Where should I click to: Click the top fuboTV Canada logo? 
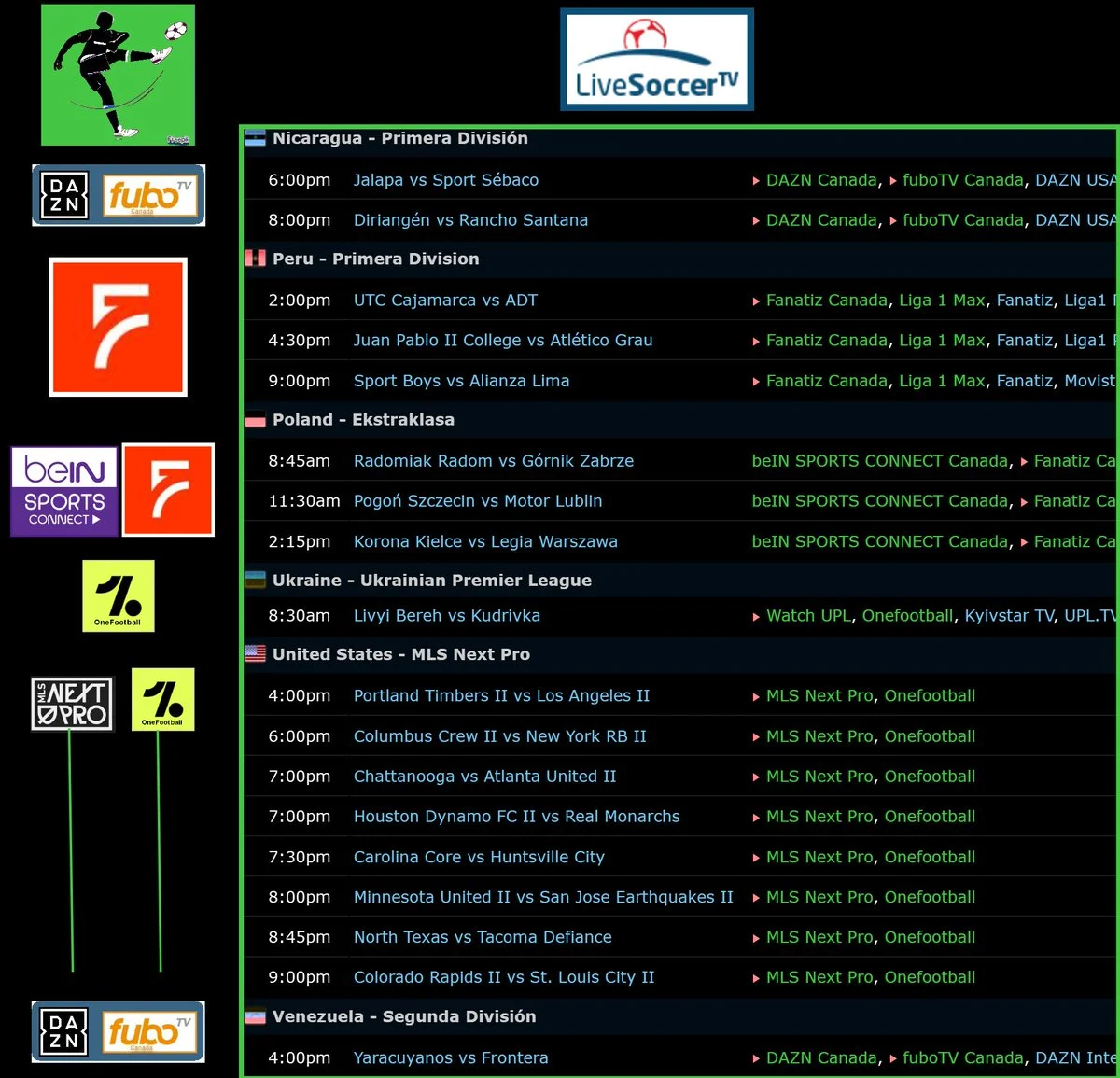tap(149, 195)
